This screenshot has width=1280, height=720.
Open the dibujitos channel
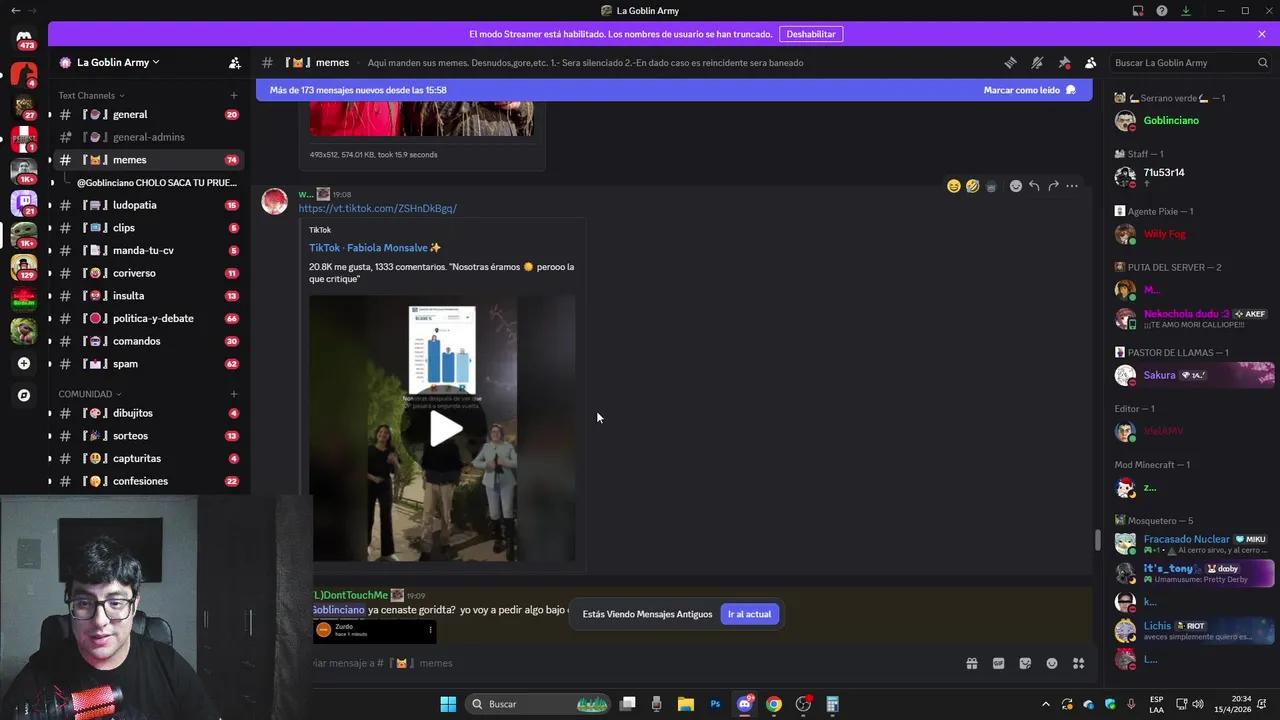147,413
